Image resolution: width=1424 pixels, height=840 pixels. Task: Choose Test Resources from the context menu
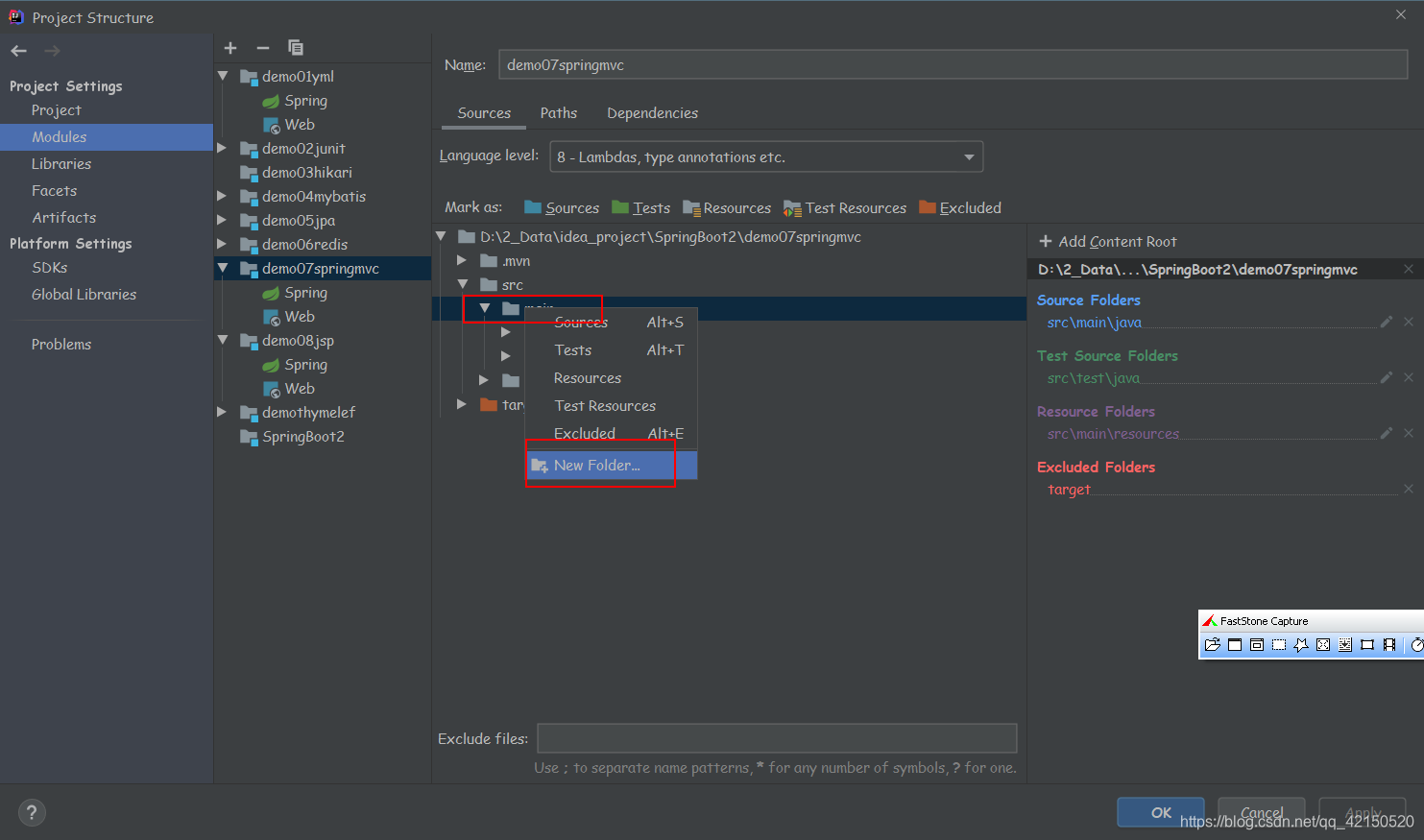[611, 406]
